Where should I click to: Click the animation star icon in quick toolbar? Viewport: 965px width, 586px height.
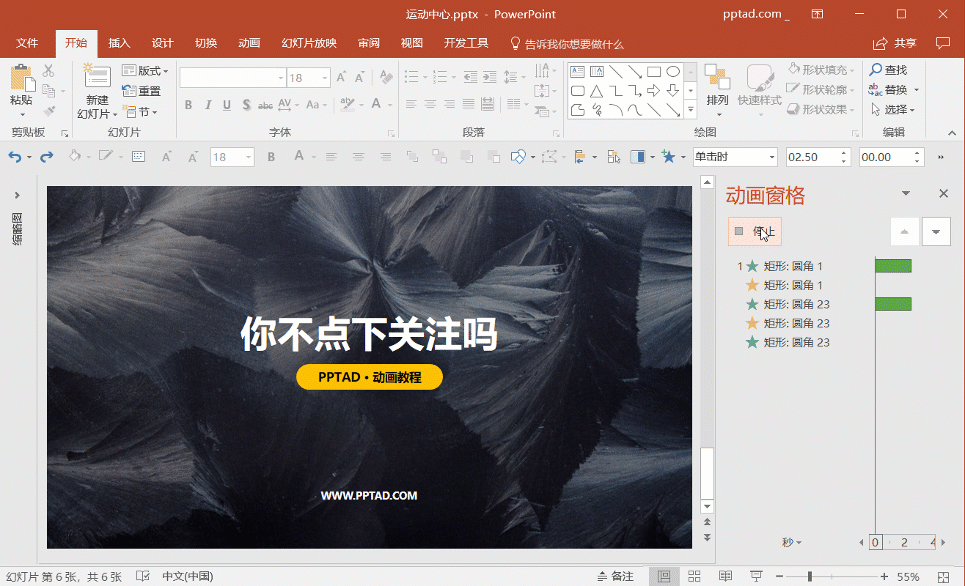point(668,157)
